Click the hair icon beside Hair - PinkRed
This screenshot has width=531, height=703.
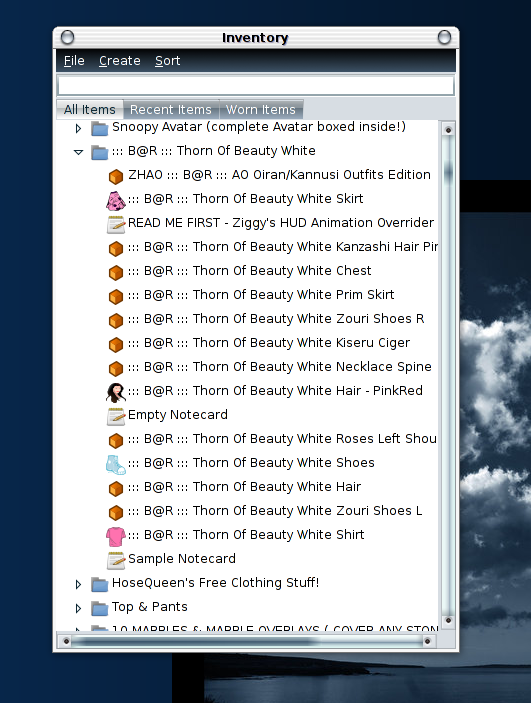pyautogui.click(x=116, y=392)
